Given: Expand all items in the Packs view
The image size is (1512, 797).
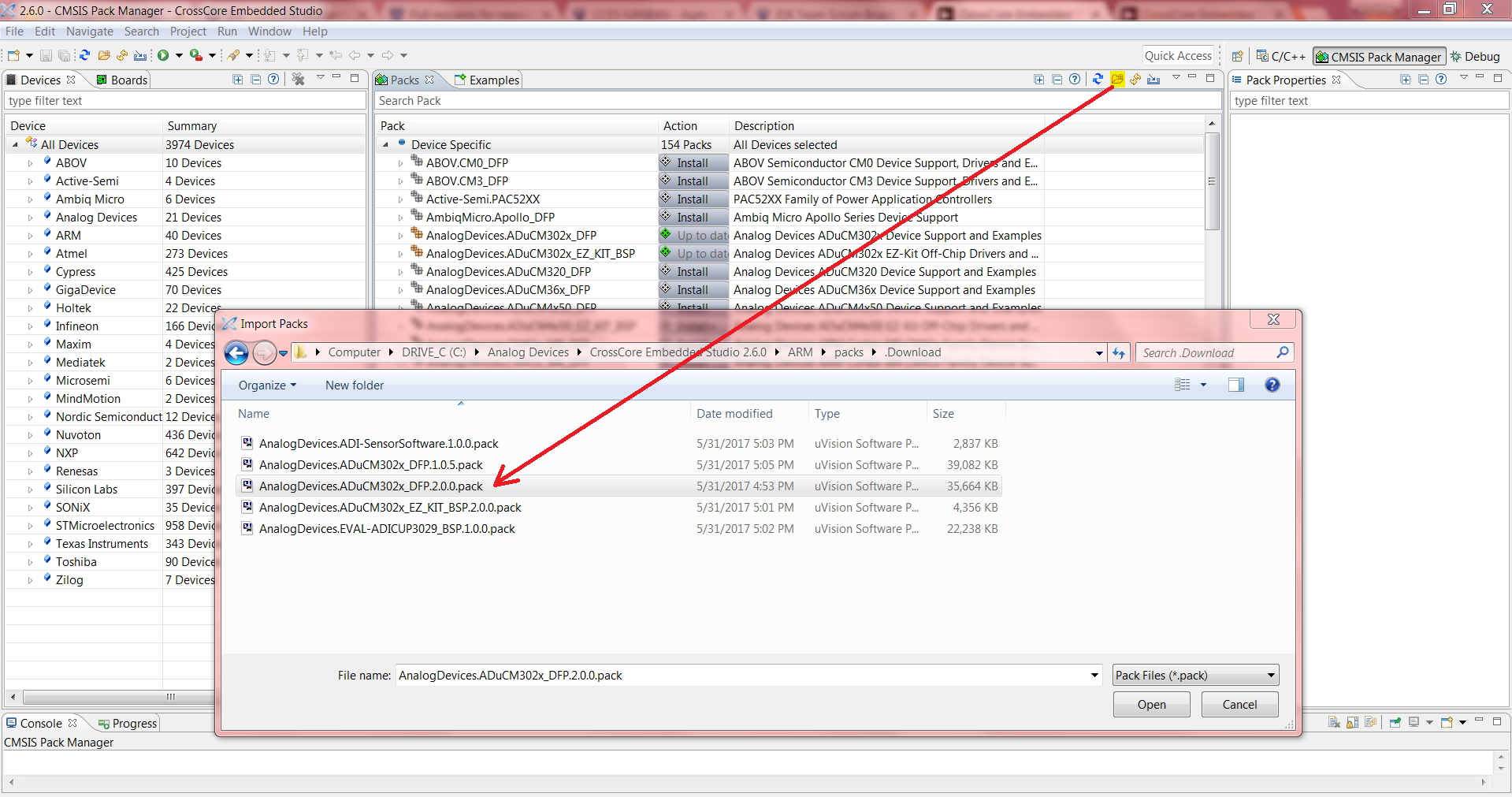Looking at the screenshot, I should (x=1039, y=80).
